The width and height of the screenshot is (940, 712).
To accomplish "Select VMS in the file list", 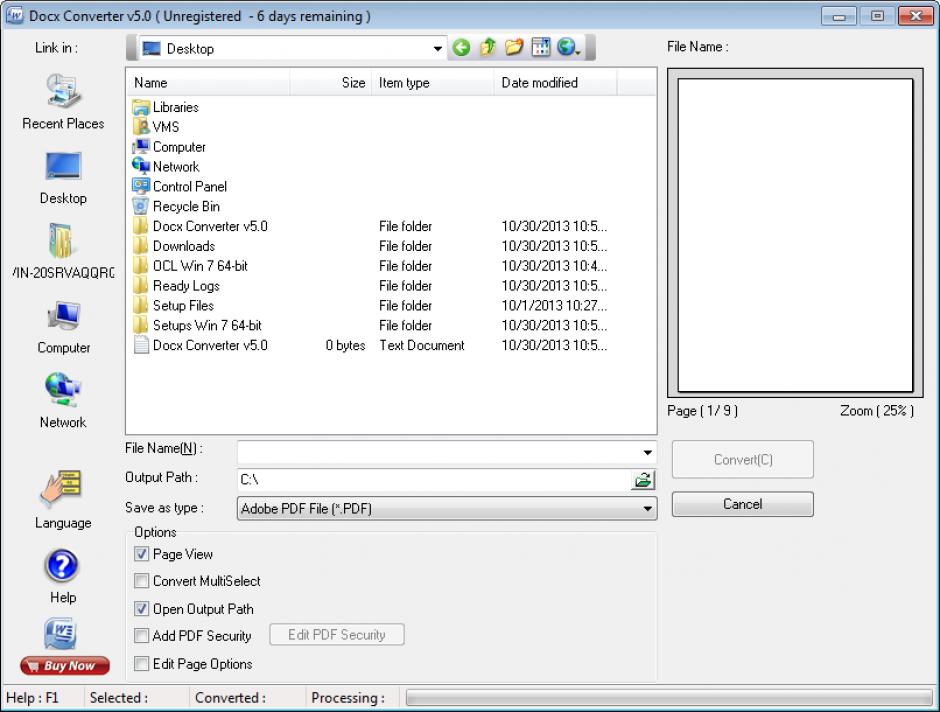I will pyautogui.click(x=156, y=127).
